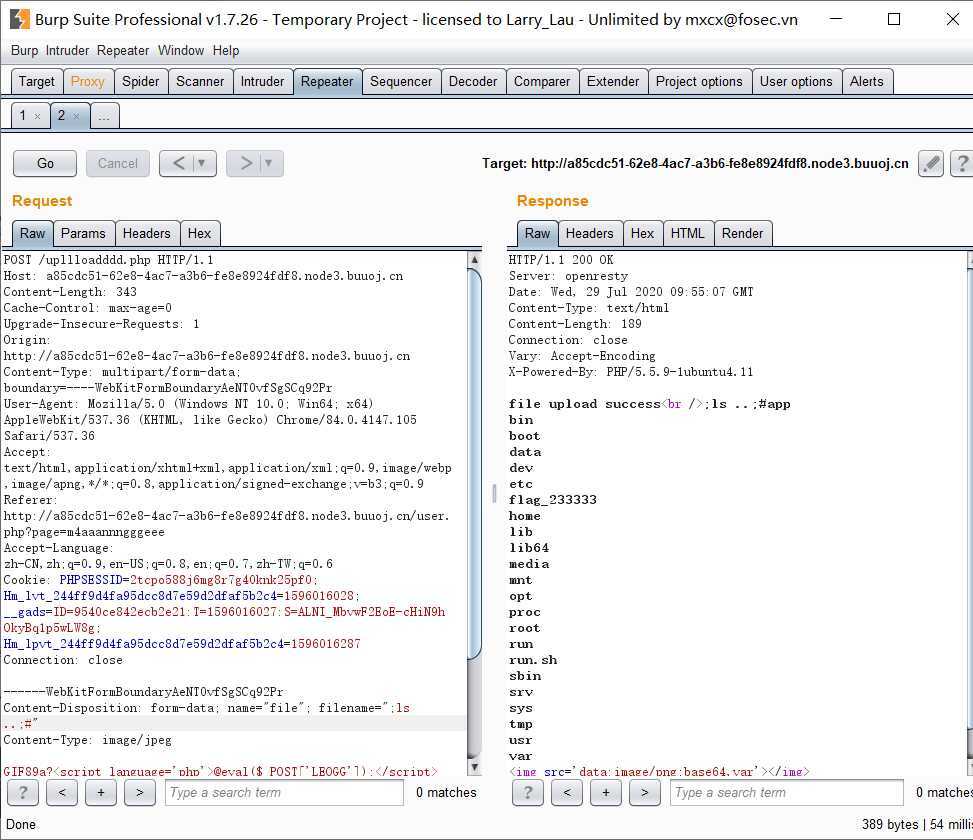The image size is (973, 840).
Task: Show Response Hex view
Action: tap(642, 233)
